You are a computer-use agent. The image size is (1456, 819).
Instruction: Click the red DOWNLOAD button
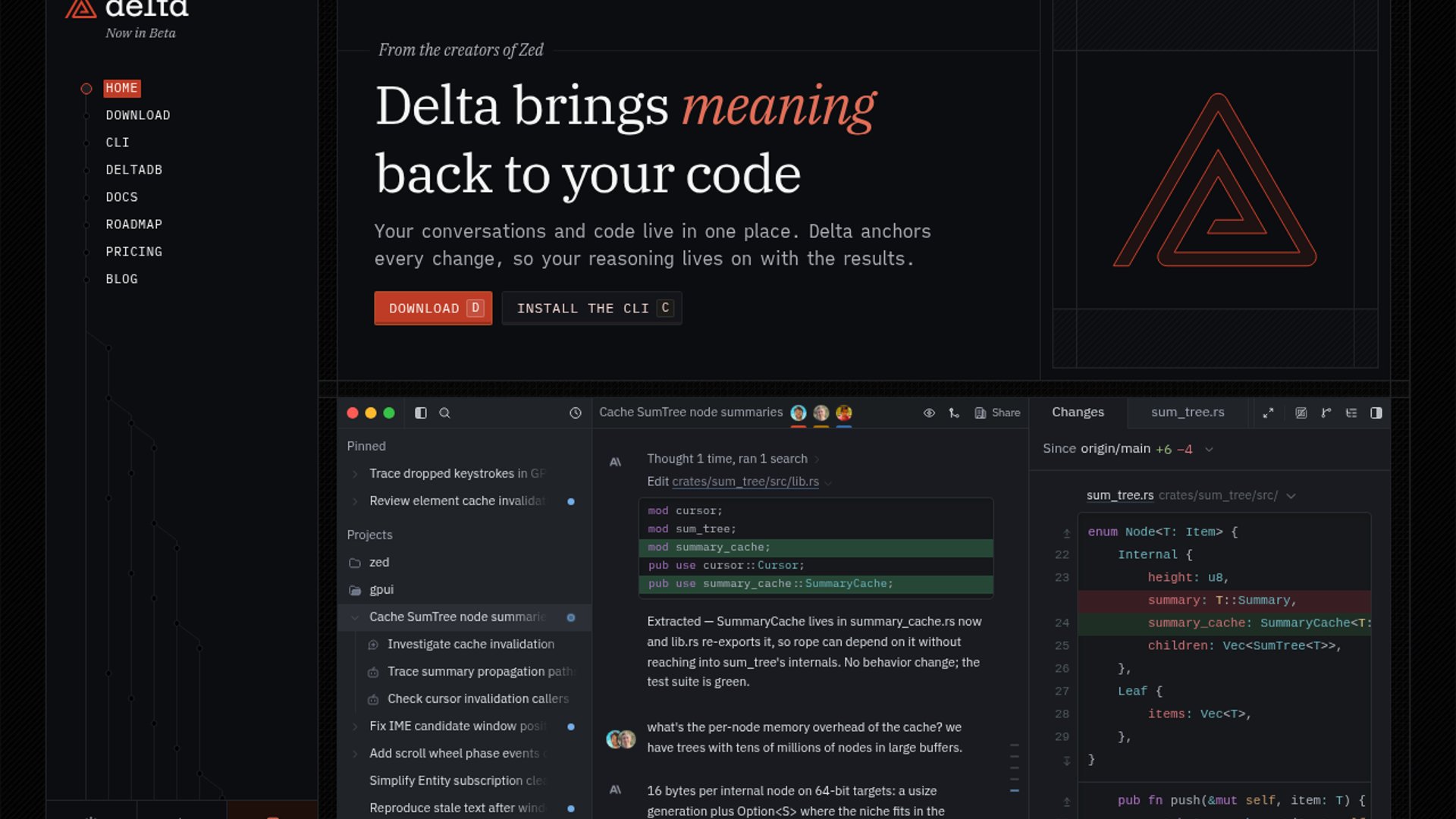point(433,308)
